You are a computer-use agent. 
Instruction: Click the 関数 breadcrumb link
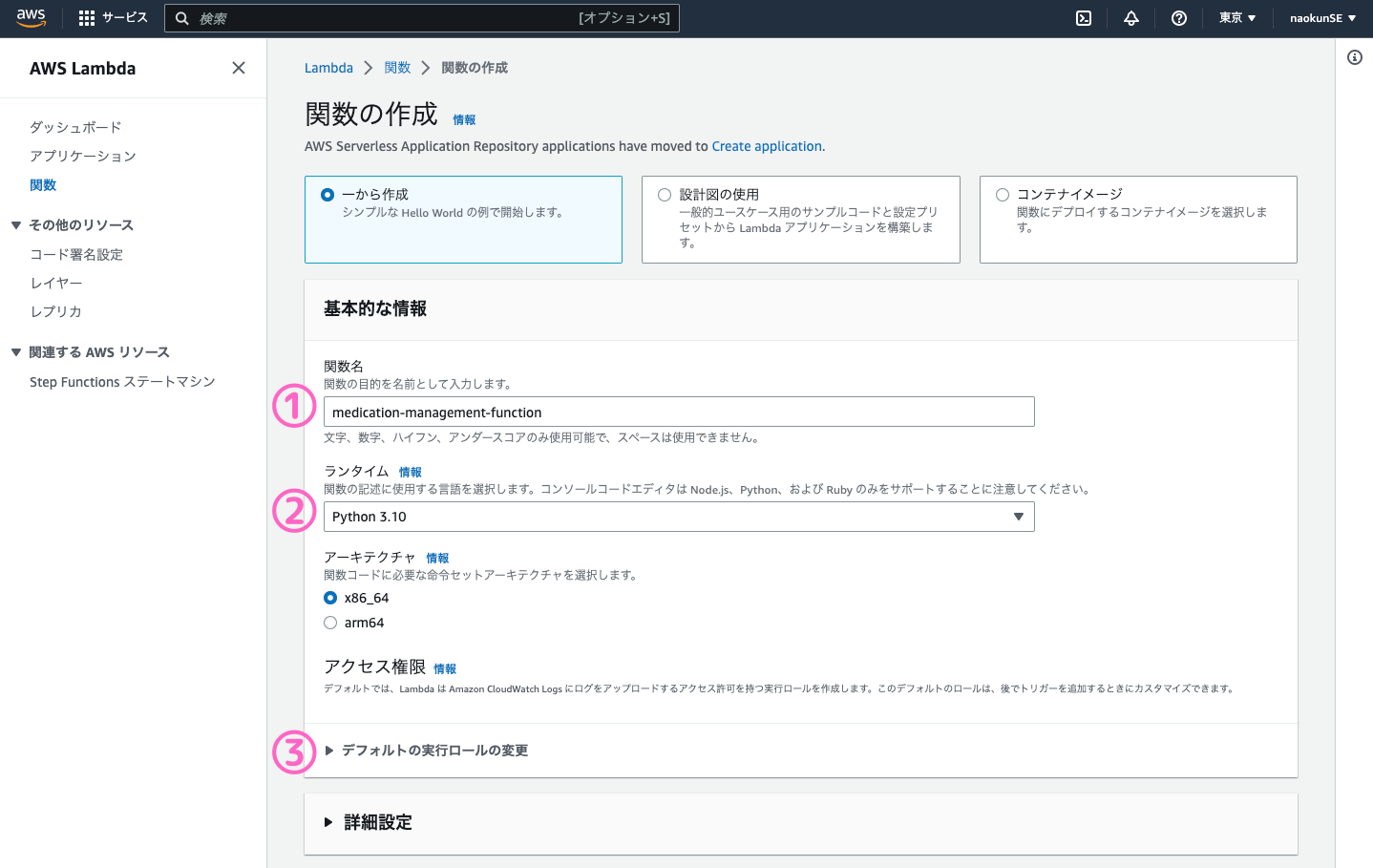397,68
